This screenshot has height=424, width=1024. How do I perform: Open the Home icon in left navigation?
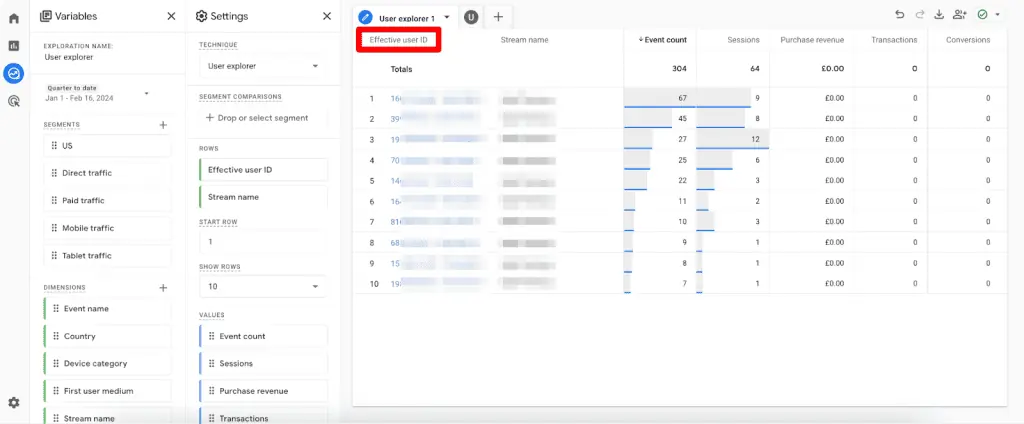pyautogui.click(x=14, y=18)
